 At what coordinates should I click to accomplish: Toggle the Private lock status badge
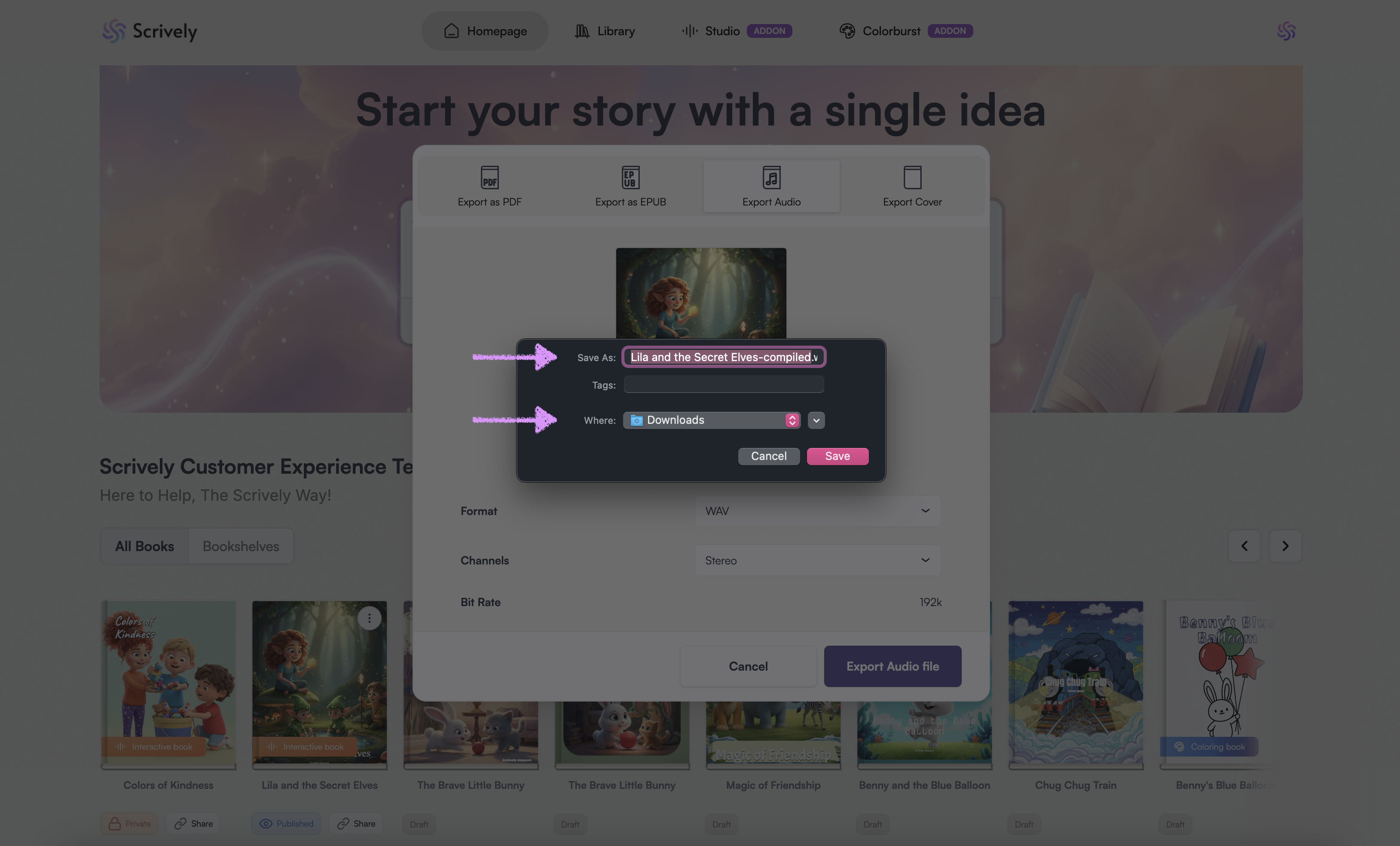tap(129, 823)
